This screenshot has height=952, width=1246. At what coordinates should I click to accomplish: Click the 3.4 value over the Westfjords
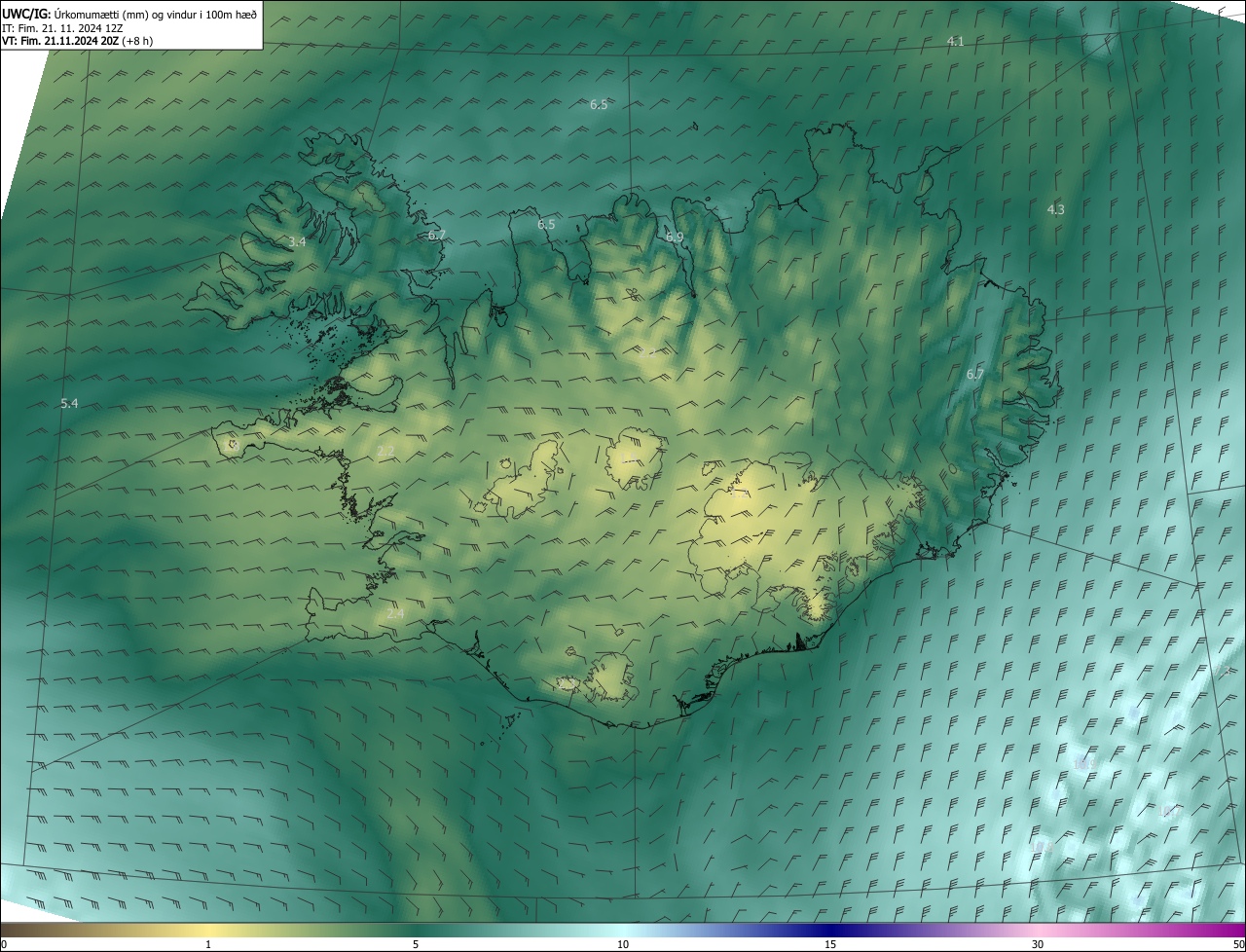(297, 241)
